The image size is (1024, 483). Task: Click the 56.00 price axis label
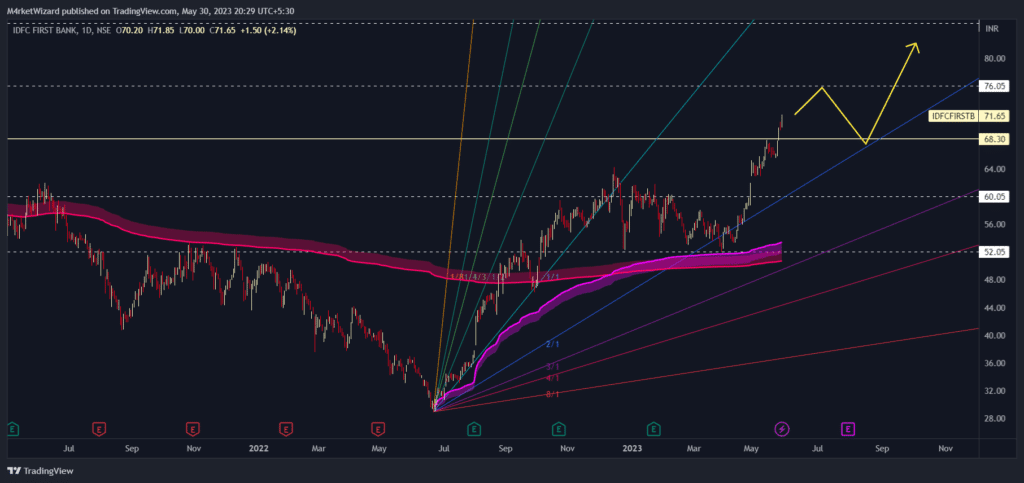pos(995,225)
